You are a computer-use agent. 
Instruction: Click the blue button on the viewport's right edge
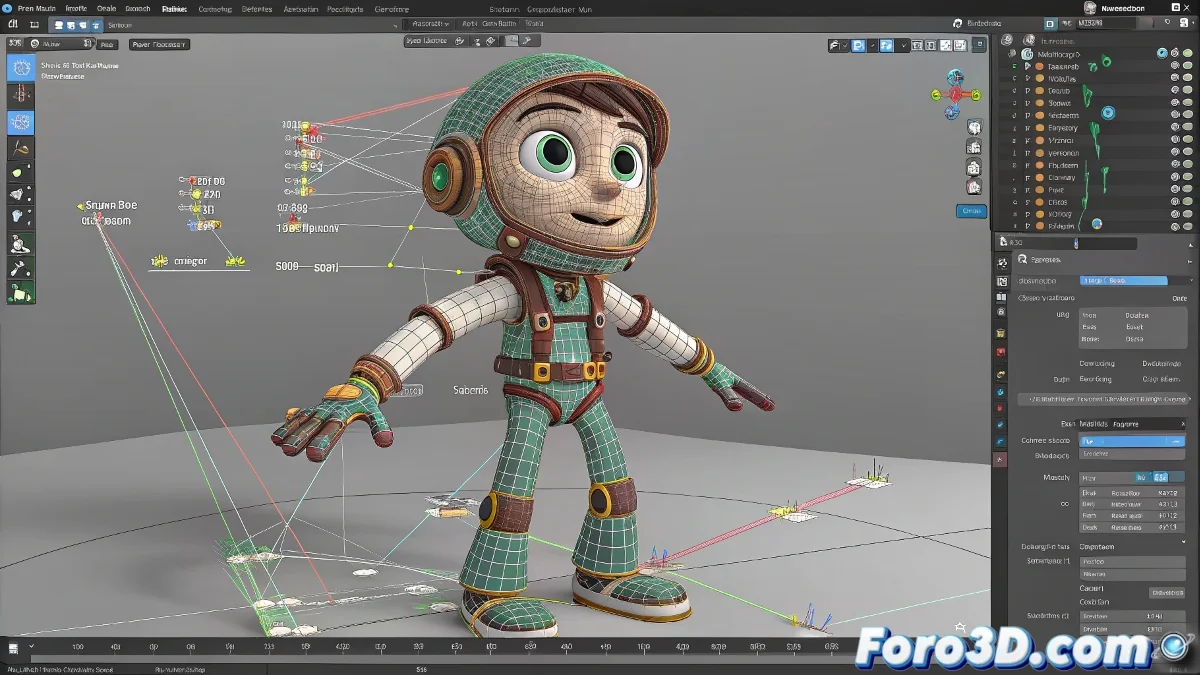point(971,211)
